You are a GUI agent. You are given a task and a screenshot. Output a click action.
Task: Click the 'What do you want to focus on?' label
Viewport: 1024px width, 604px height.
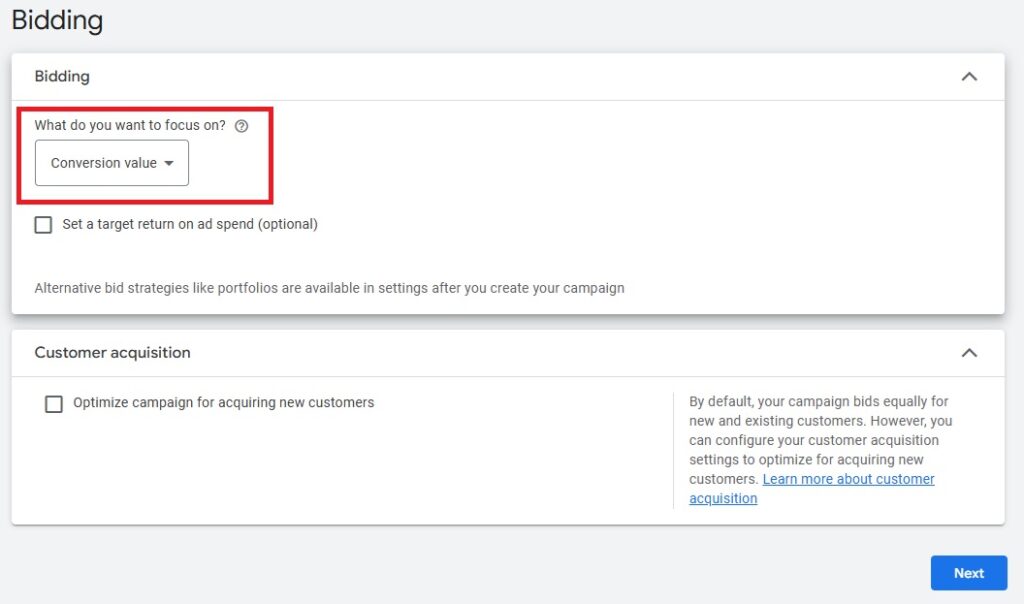pyautogui.click(x=130, y=125)
